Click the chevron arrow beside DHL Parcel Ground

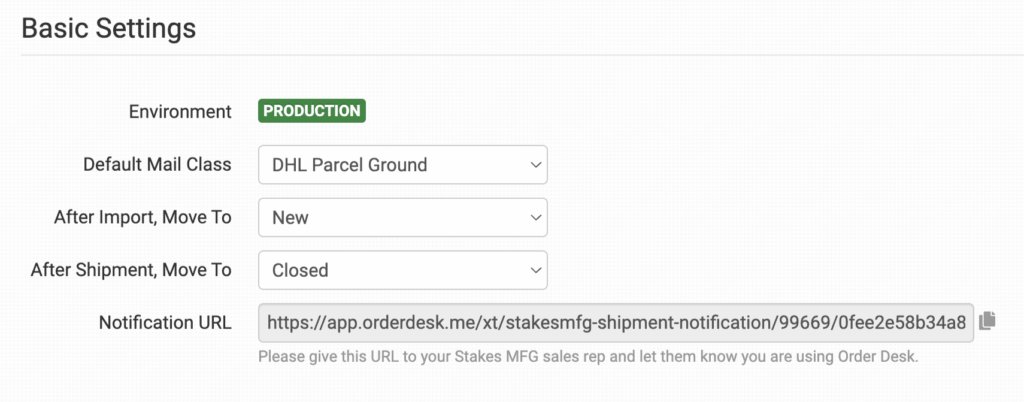(x=532, y=165)
